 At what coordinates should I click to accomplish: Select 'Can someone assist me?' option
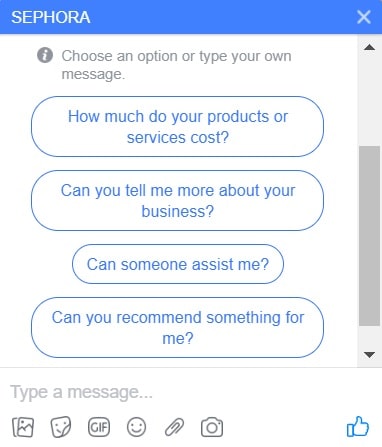[x=178, y=264]
